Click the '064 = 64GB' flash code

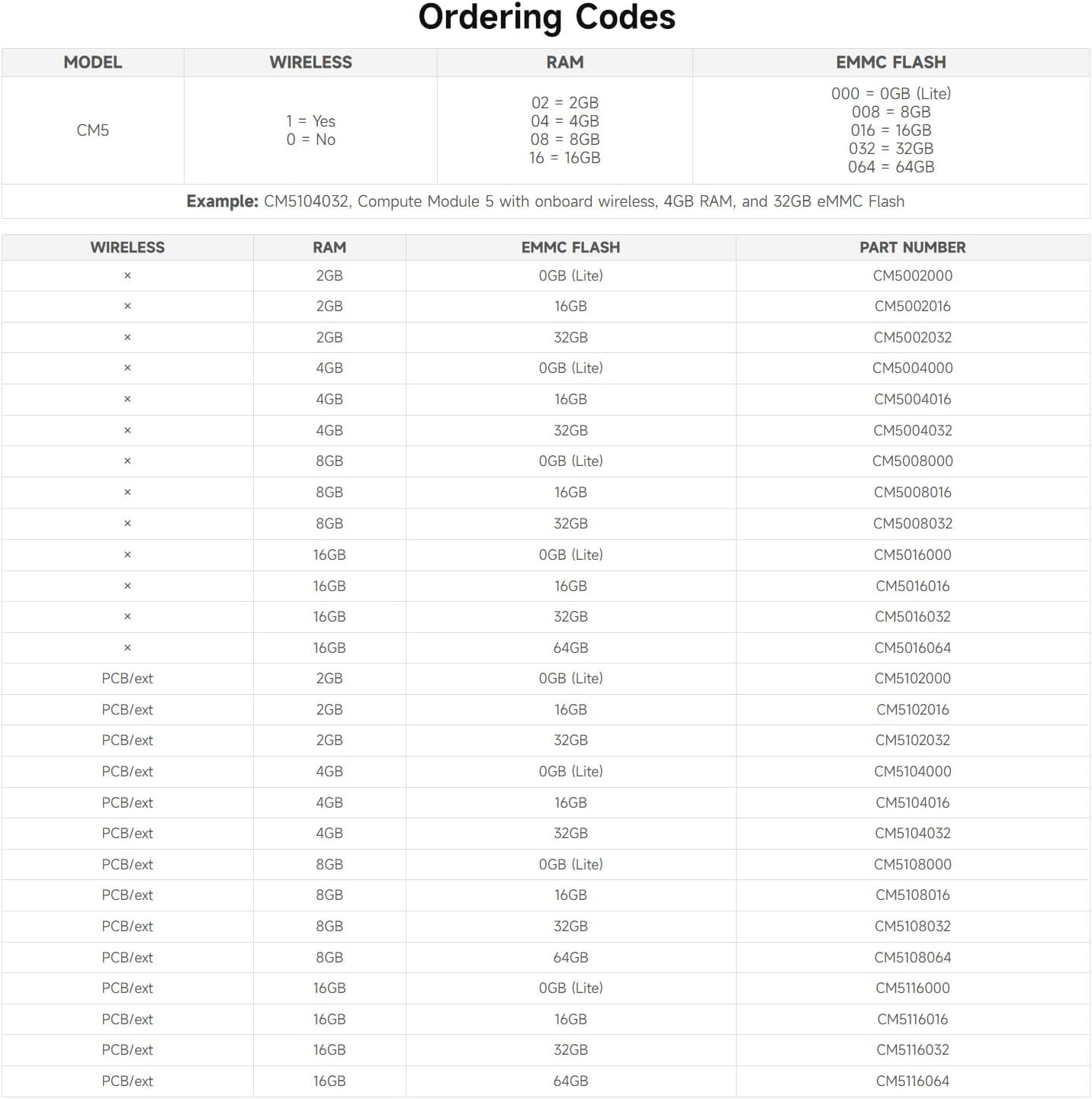(x=890, y=167)
